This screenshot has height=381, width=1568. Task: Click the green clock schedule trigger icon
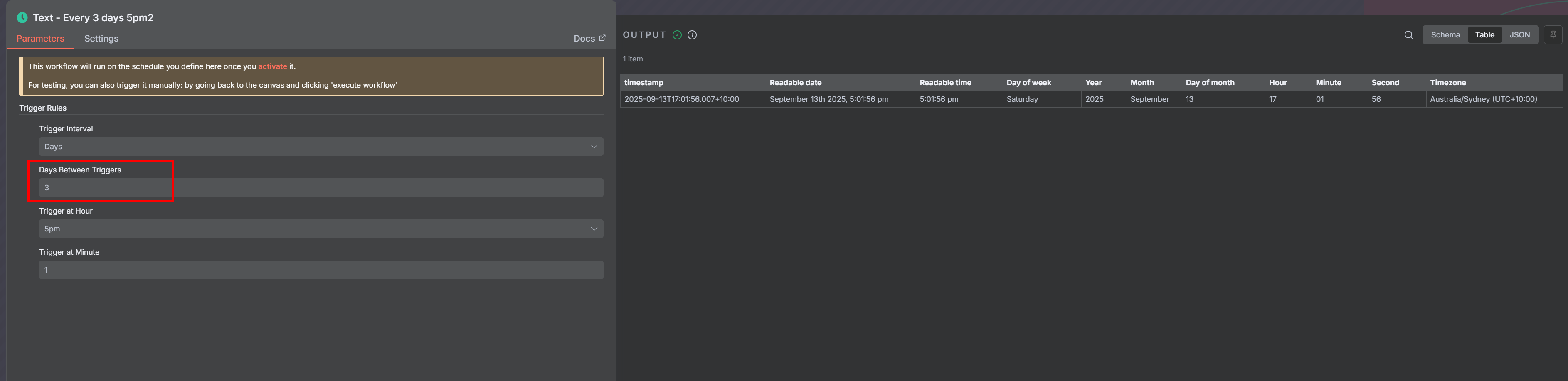(22, 17)
